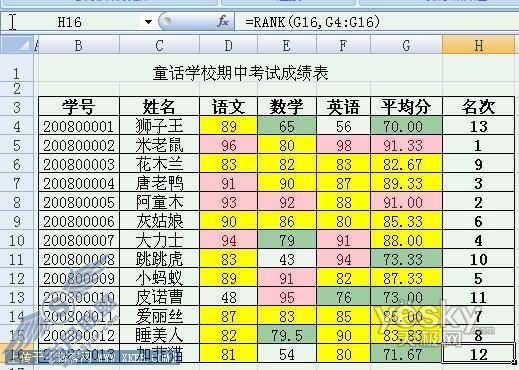Screen dimensions: 519x370
Task: Click the average cell 70.00
Action: pos(406,126)
